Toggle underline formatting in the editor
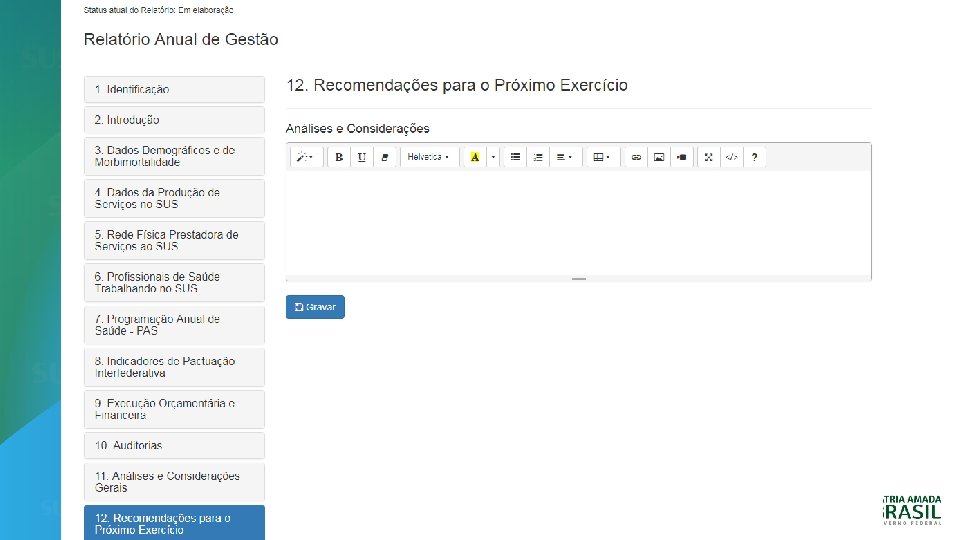This screenshot has height=540, width=960. click(x=361, y=157)
